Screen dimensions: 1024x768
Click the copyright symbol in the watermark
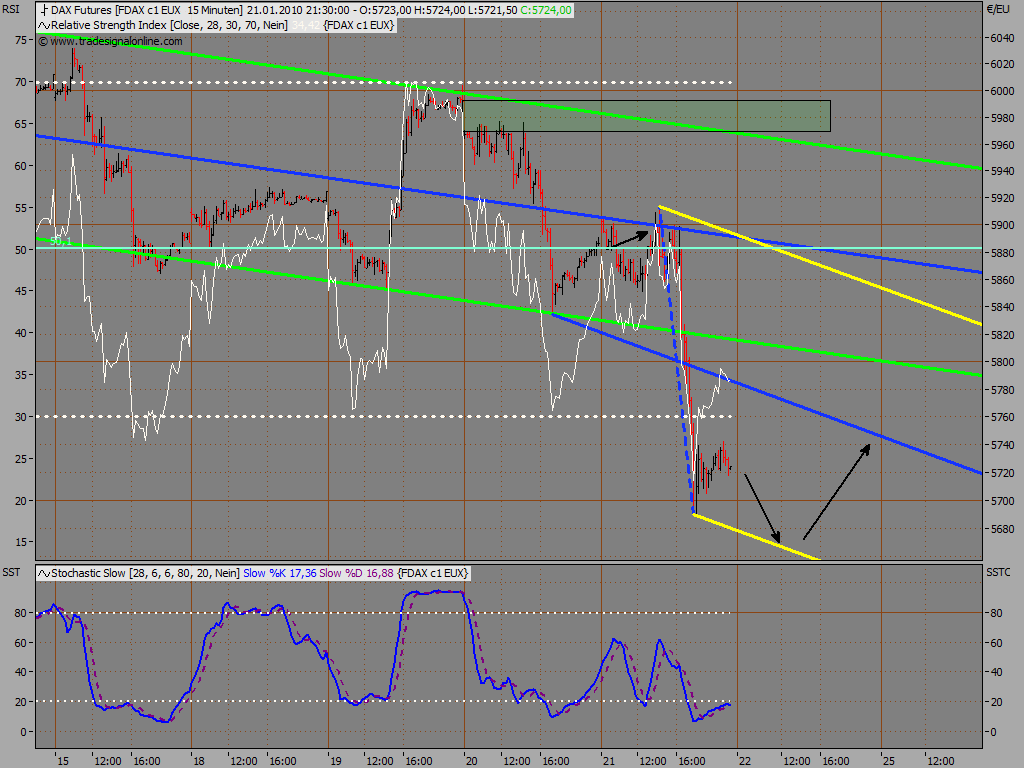pos(43,42)
